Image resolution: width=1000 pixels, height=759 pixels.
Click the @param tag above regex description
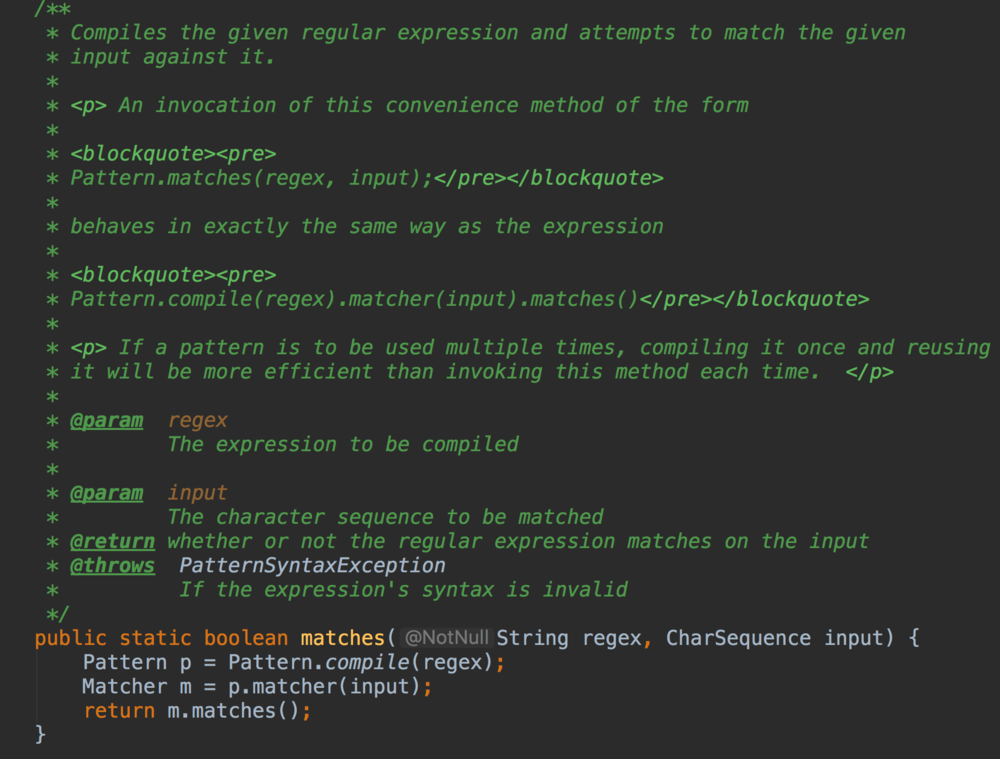tap(106, 420)
